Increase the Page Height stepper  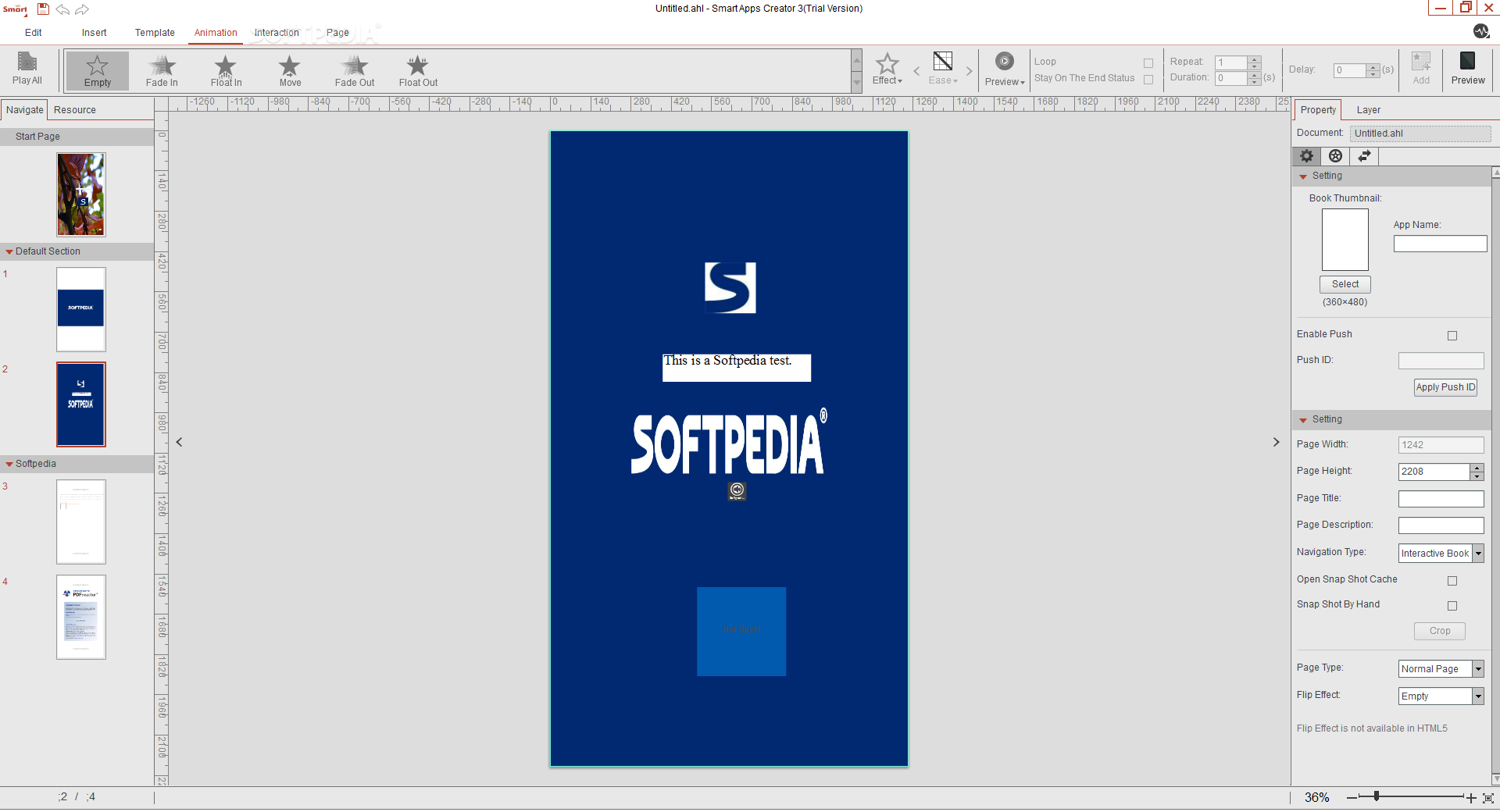click(1477, 468)
